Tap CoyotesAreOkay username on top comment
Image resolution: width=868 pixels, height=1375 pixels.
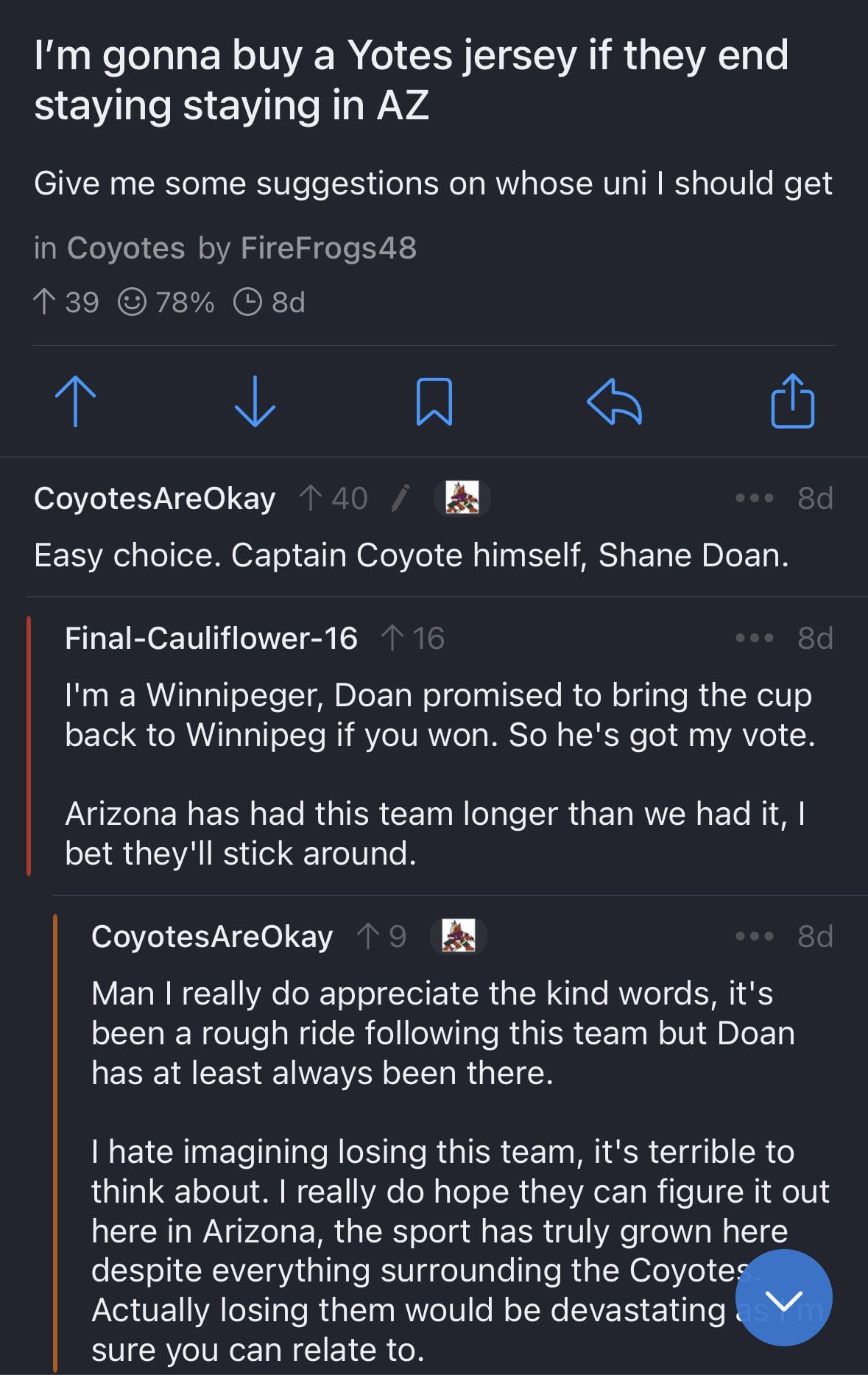[155, 499]
